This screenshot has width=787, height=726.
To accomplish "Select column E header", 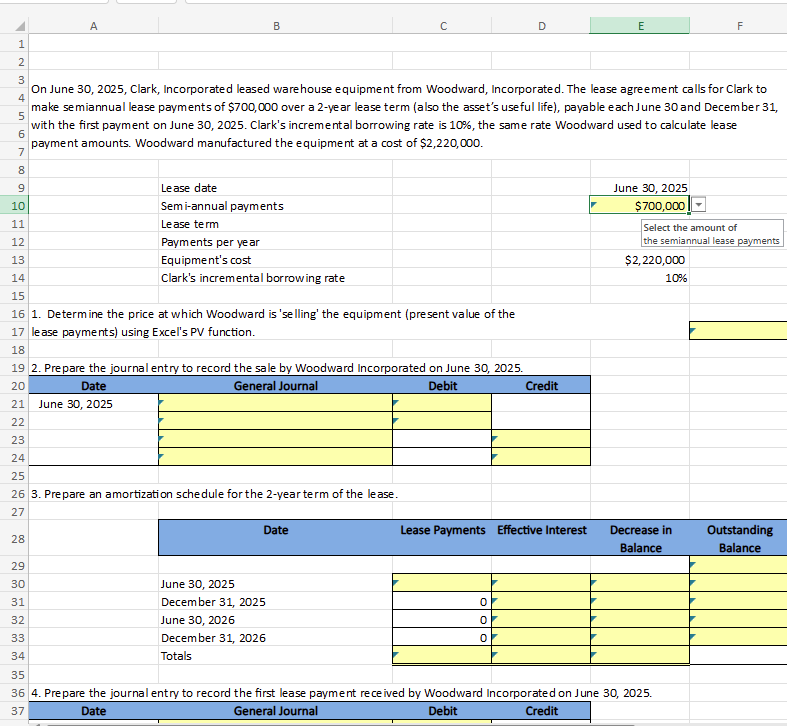I will 640,26.
